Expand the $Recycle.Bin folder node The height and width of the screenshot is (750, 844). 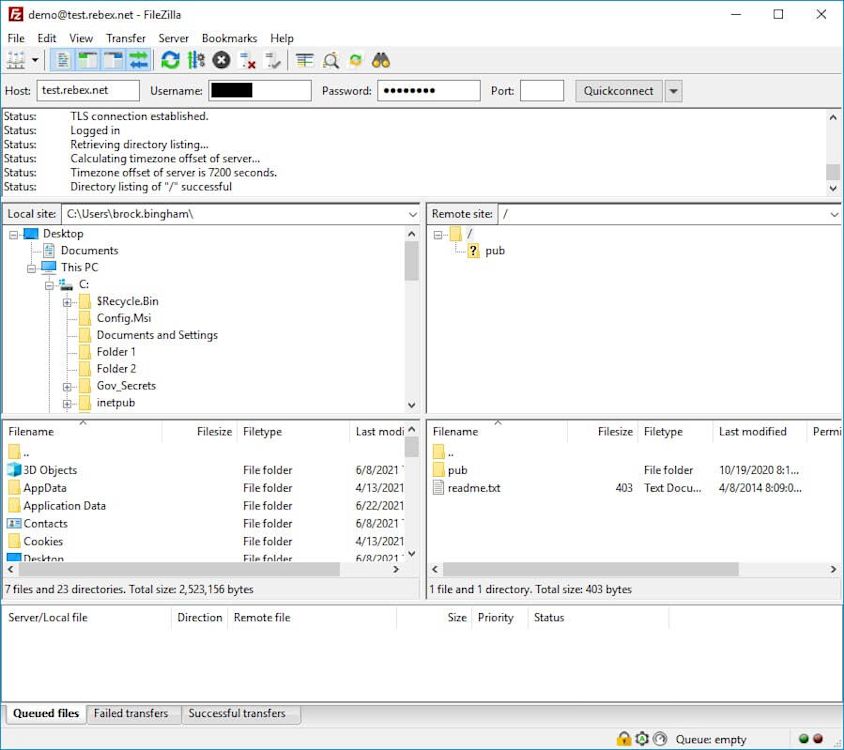tap(67, 302)
